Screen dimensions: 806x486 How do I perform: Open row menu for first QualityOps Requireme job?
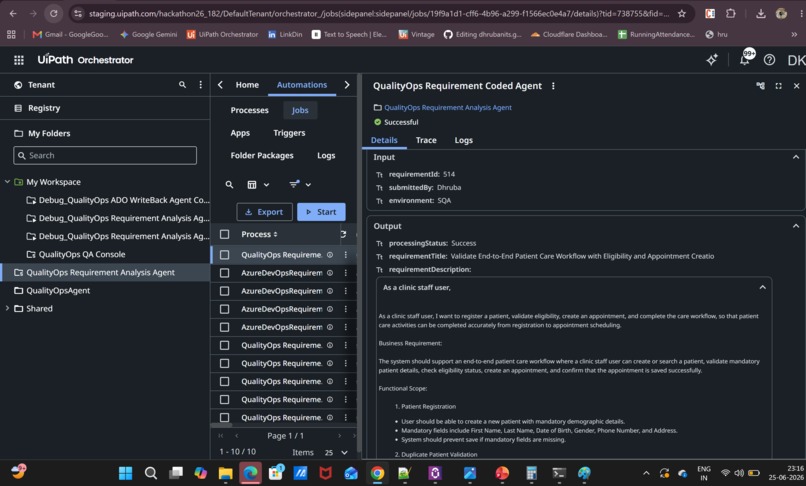pyautogui.click(x=345, y=255)
